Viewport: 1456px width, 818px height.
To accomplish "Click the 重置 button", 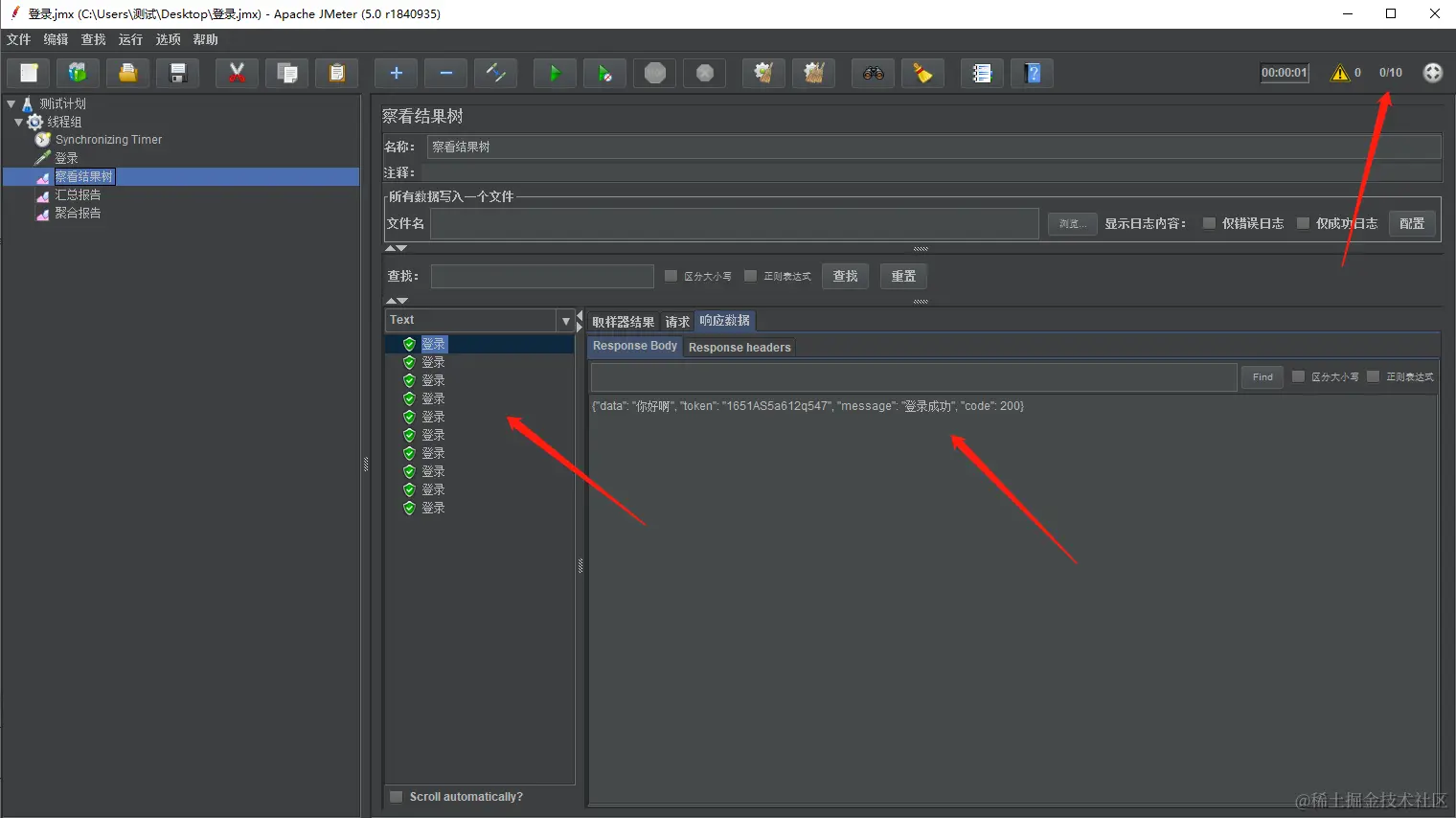I will pyautogui.click(x=903, y=276).
